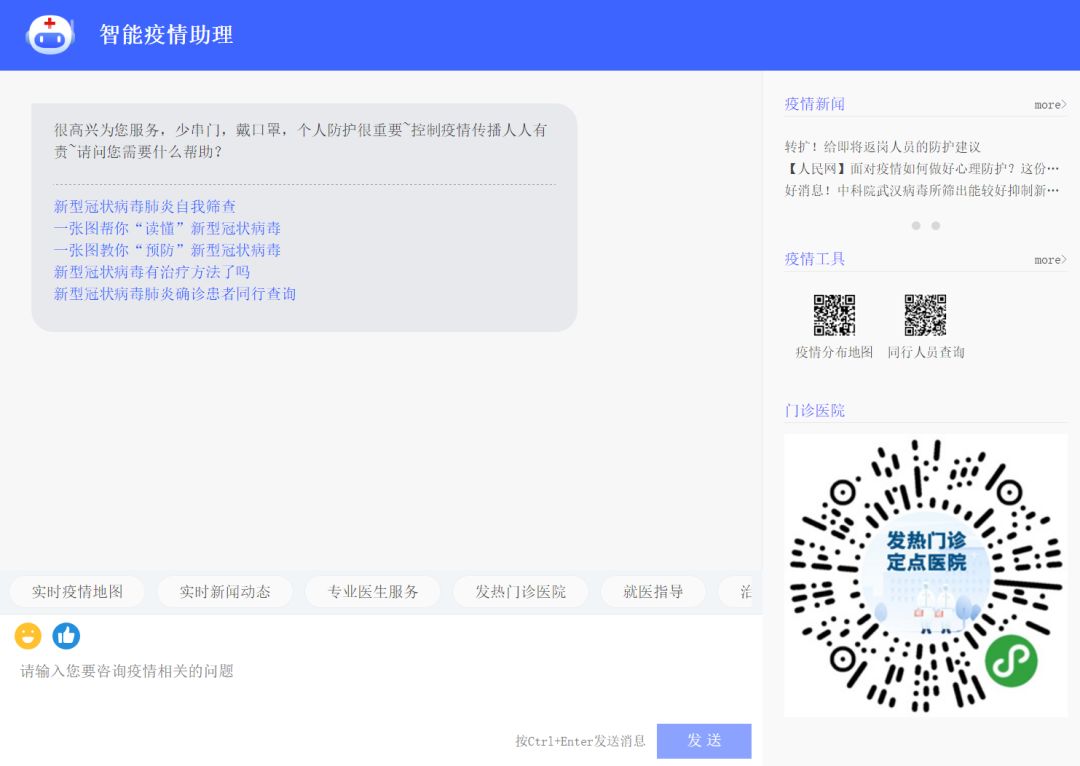This screenshot has width=1080, height=766.
Task: Select the second news carousel dot
Action: 935,226
